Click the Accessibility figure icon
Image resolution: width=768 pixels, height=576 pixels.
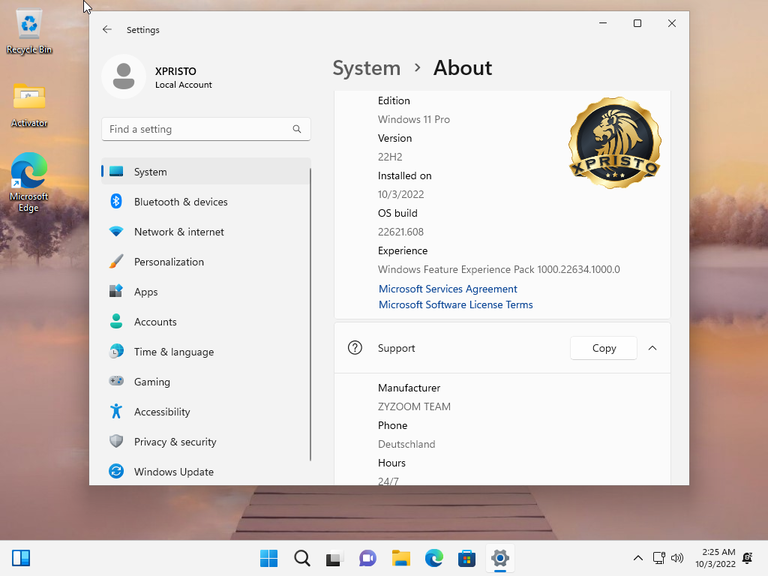click(x=116, y=411)
